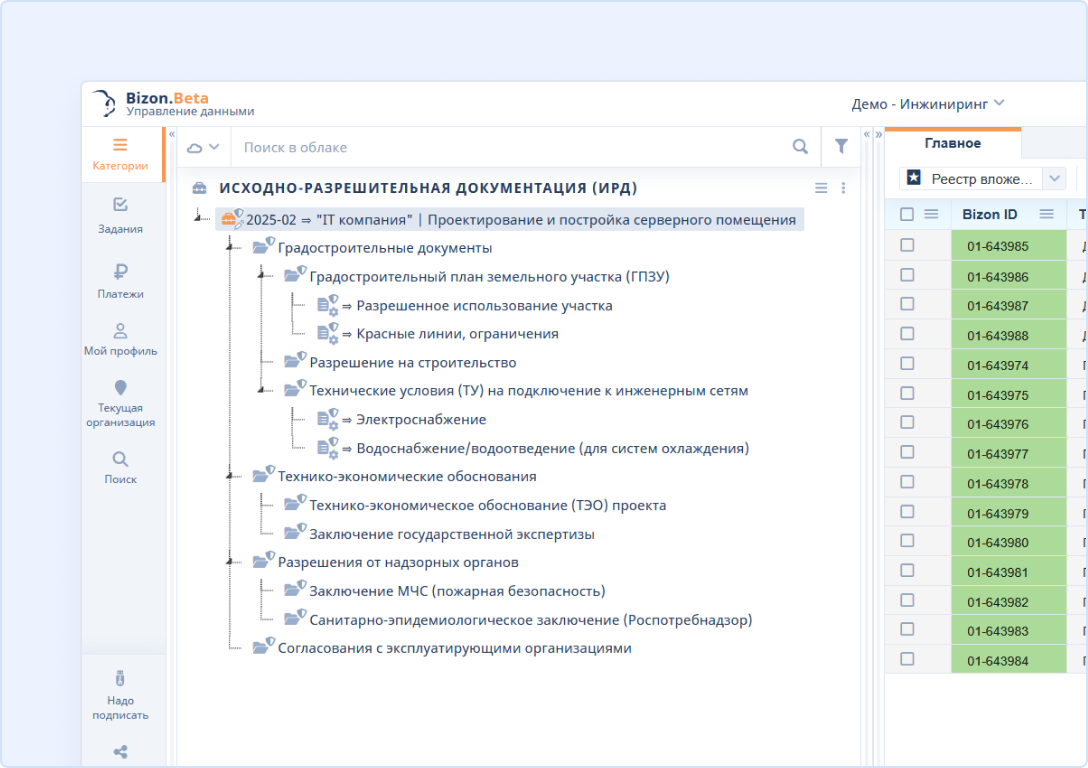
Task: Check the box for row 01-643985
Action: point(907,245)
